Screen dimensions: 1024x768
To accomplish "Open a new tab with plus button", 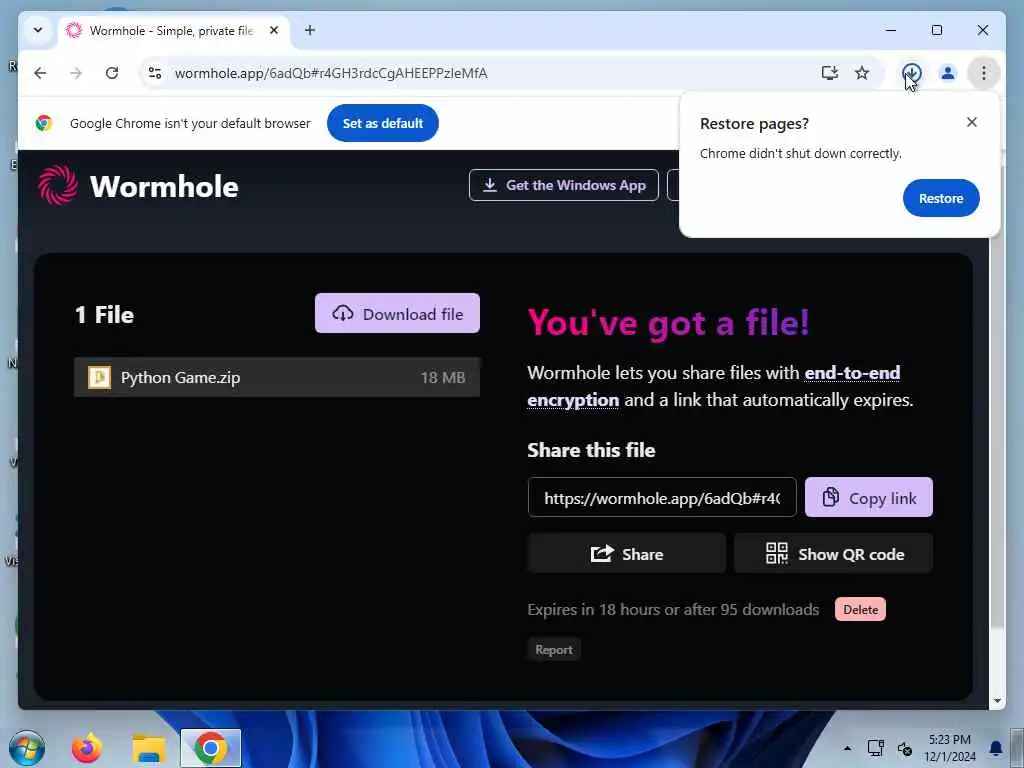I will tap(310, 30).
